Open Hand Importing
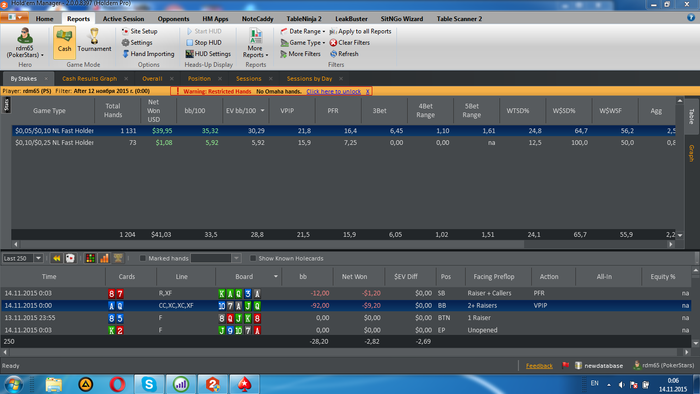700x394 pixels. 148,54
